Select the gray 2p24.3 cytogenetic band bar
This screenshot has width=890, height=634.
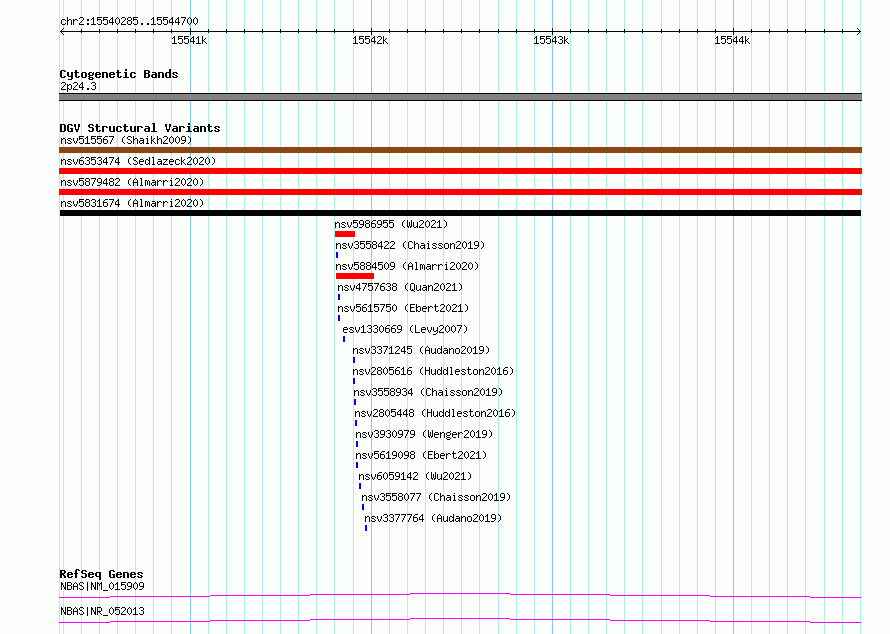(x=460, y=97)
